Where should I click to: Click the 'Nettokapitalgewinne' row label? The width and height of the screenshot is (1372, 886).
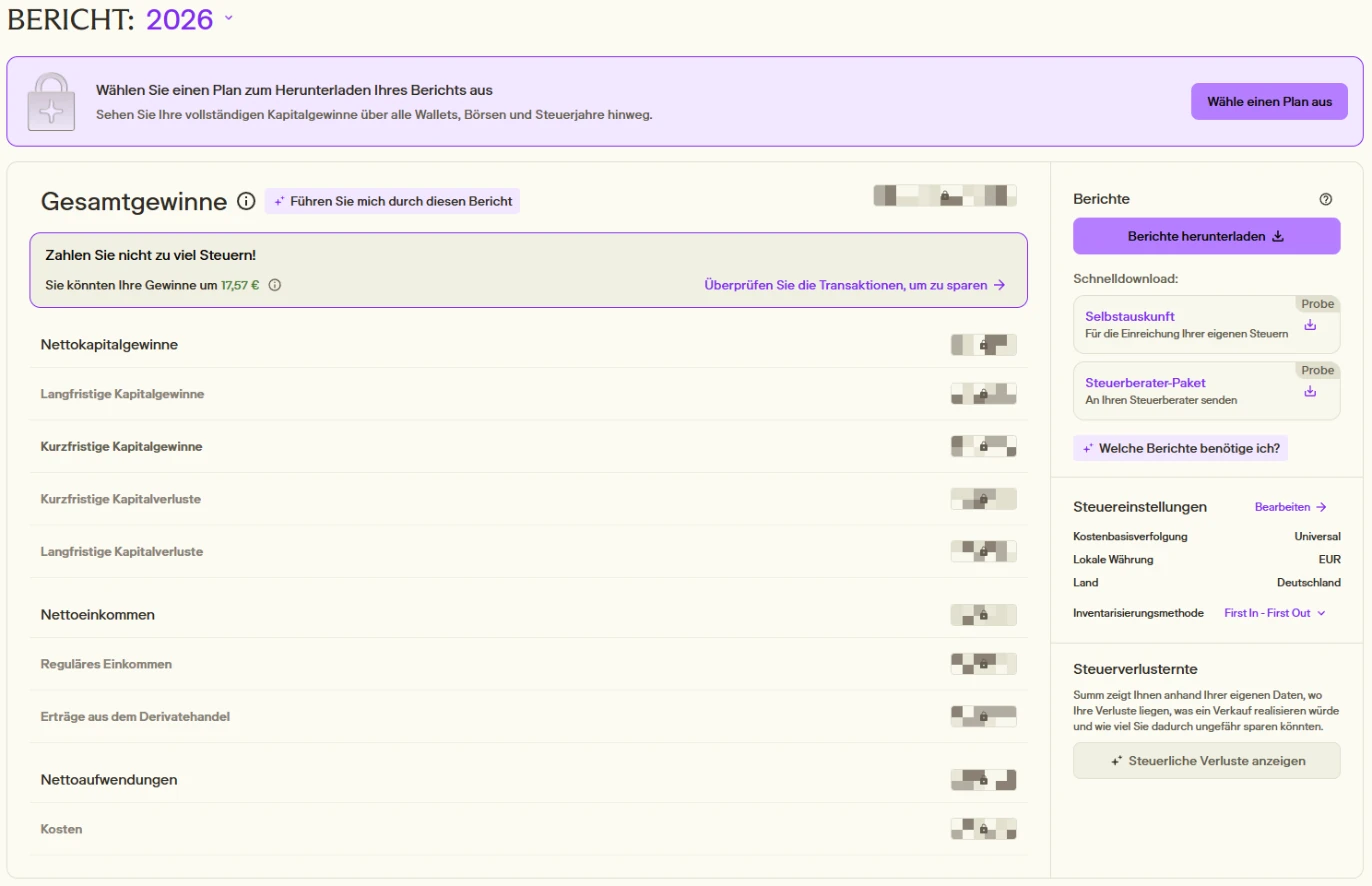point(109,344)
